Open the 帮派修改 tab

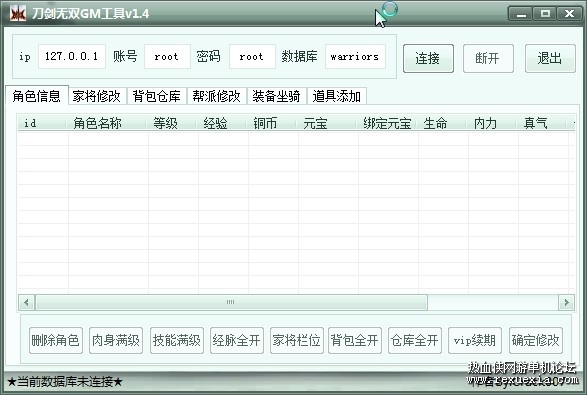click(217, 96)
